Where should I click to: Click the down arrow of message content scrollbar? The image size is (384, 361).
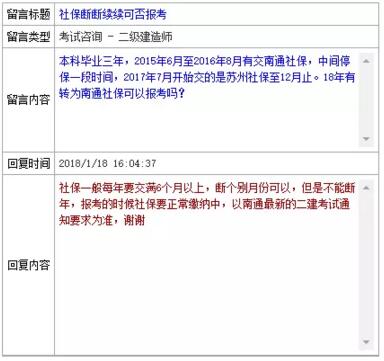tap(366, 138)
